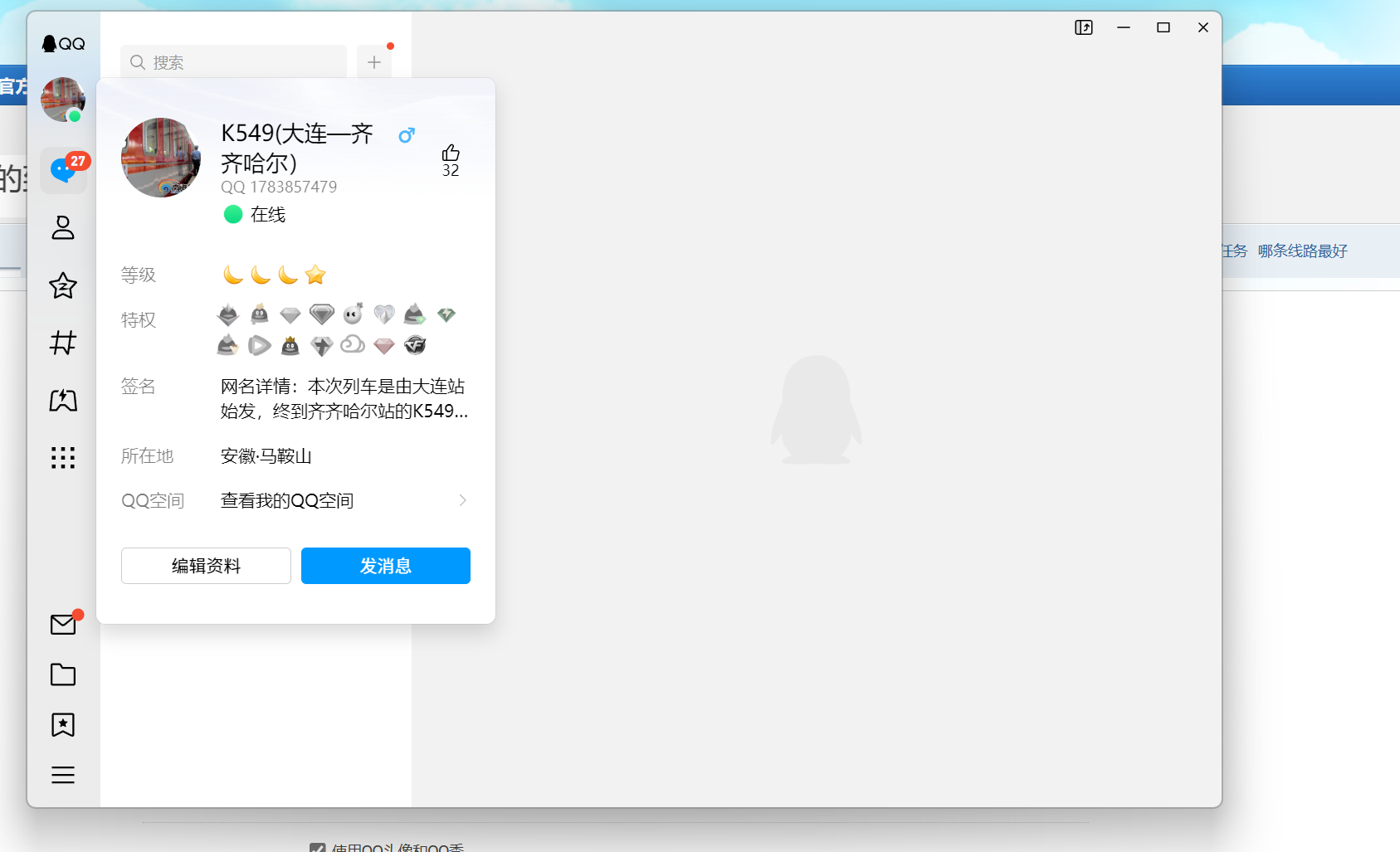Viewport: 1400px width, 852px height.
Task: Click the plus add button beside search
Action: pyautogui.click(x=374, y=62)
